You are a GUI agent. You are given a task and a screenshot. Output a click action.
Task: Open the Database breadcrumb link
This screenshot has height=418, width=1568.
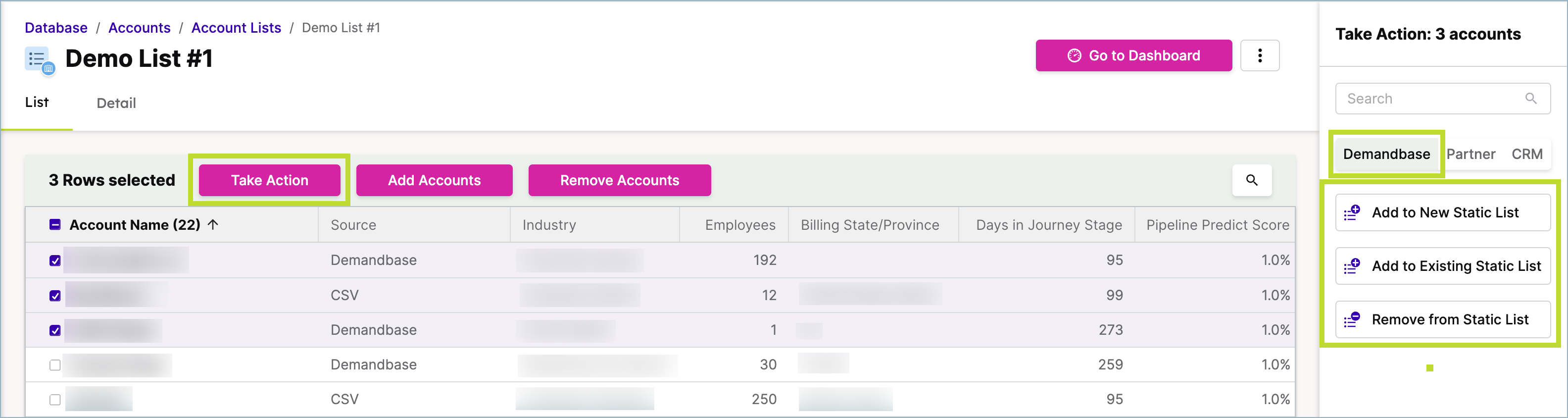[x=56, y=27]
